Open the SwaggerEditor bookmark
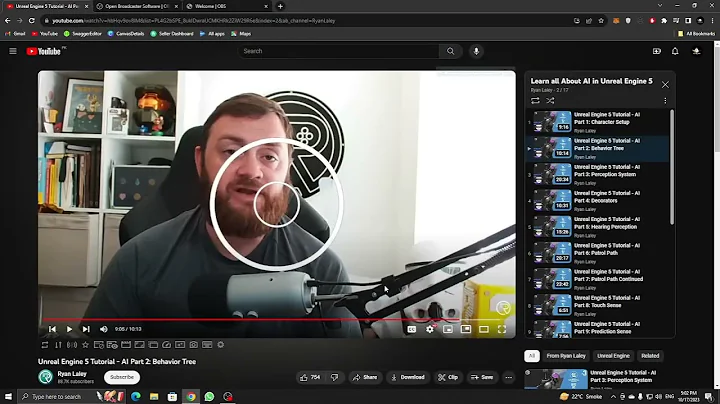The height and width of the screenshot is (404, 720). pyautogui.click(x=83, y=34)
